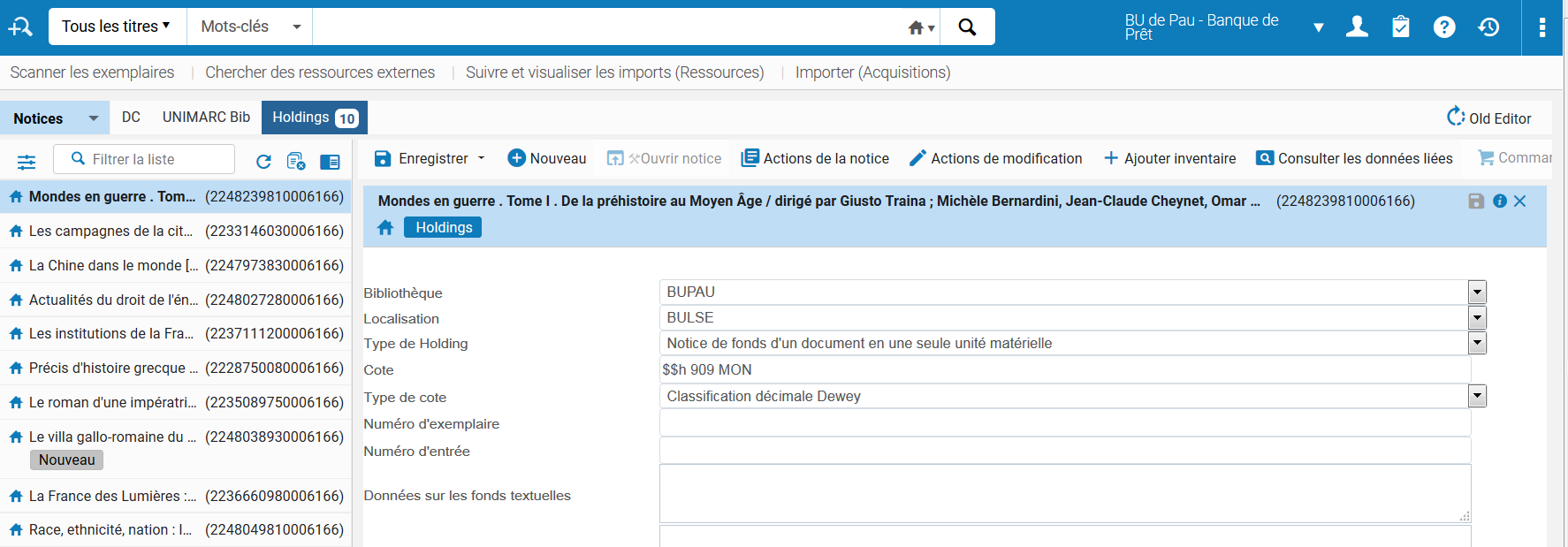The image size is (1568, 547).
Task: Open the recent history clock icon
Action: click(x=1489, y=27)
